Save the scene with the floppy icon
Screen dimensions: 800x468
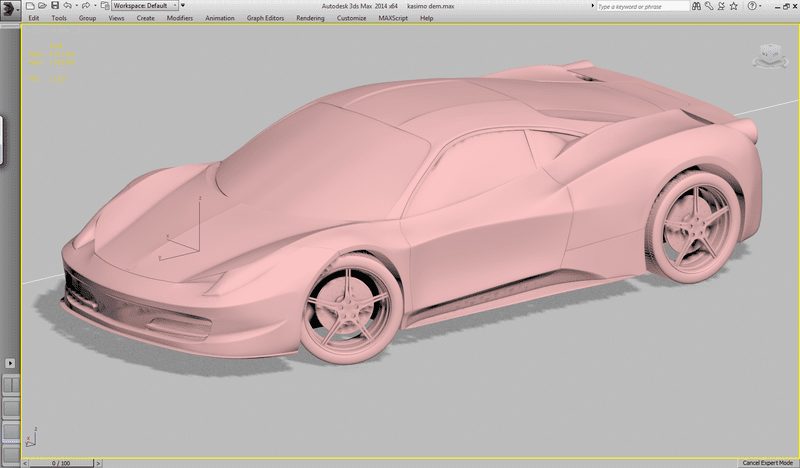click(53, 6)
